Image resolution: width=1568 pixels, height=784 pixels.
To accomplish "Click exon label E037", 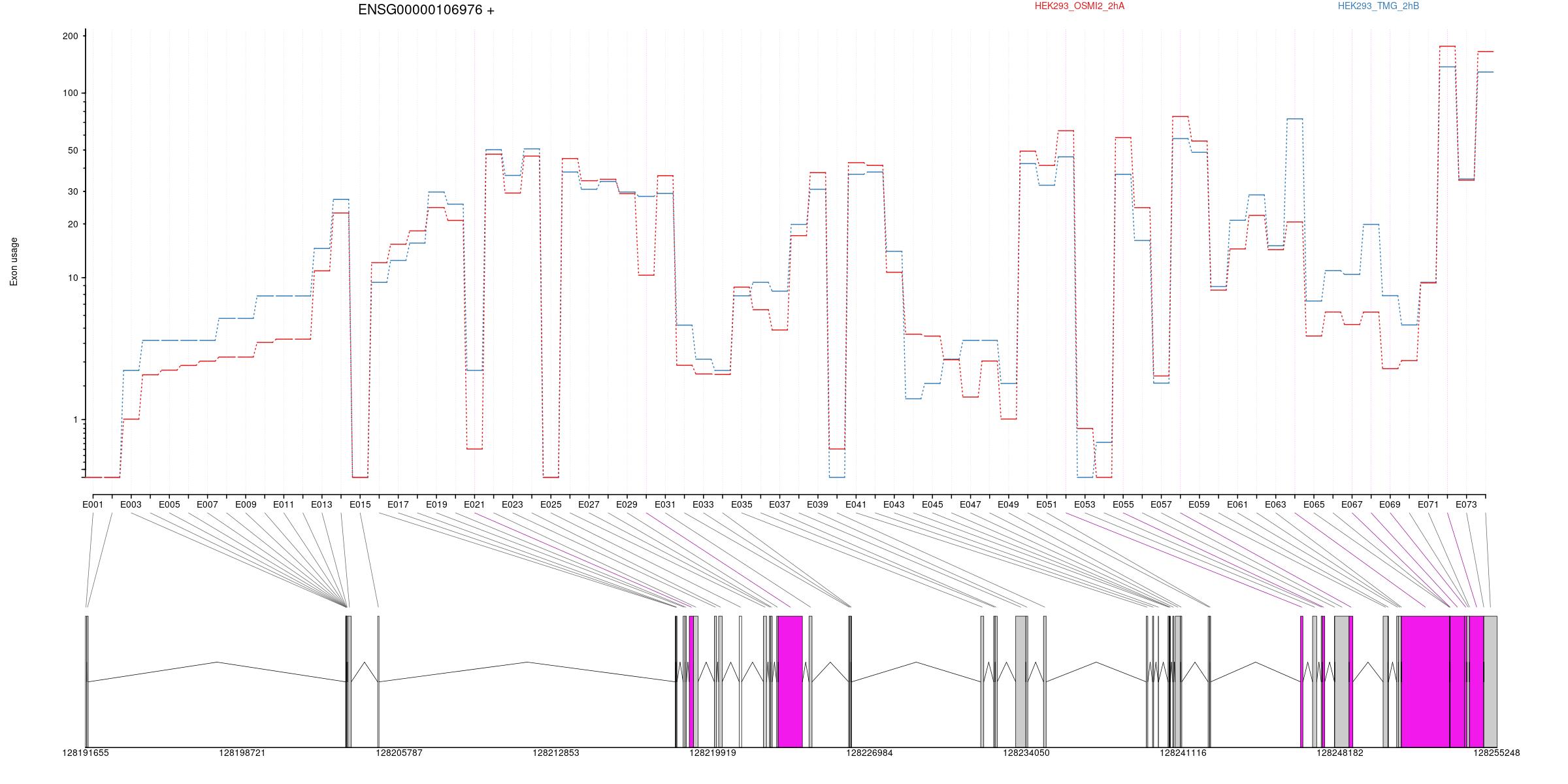I will coord(779,504).
